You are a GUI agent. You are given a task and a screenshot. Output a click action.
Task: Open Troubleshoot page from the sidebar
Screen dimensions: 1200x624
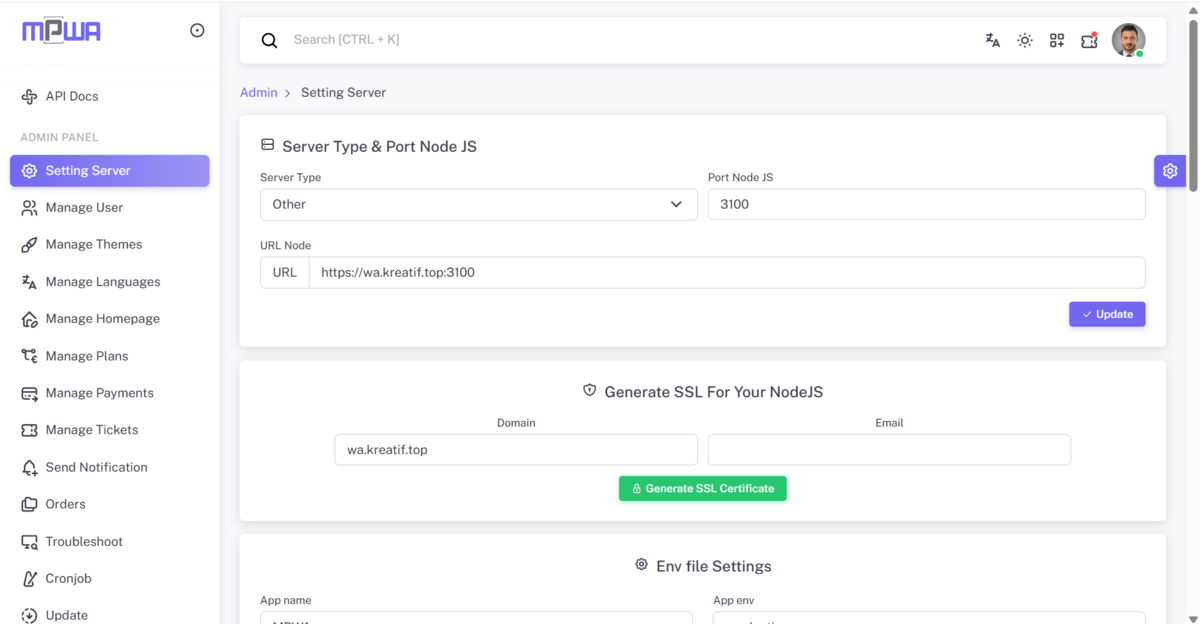pos(110,542)
